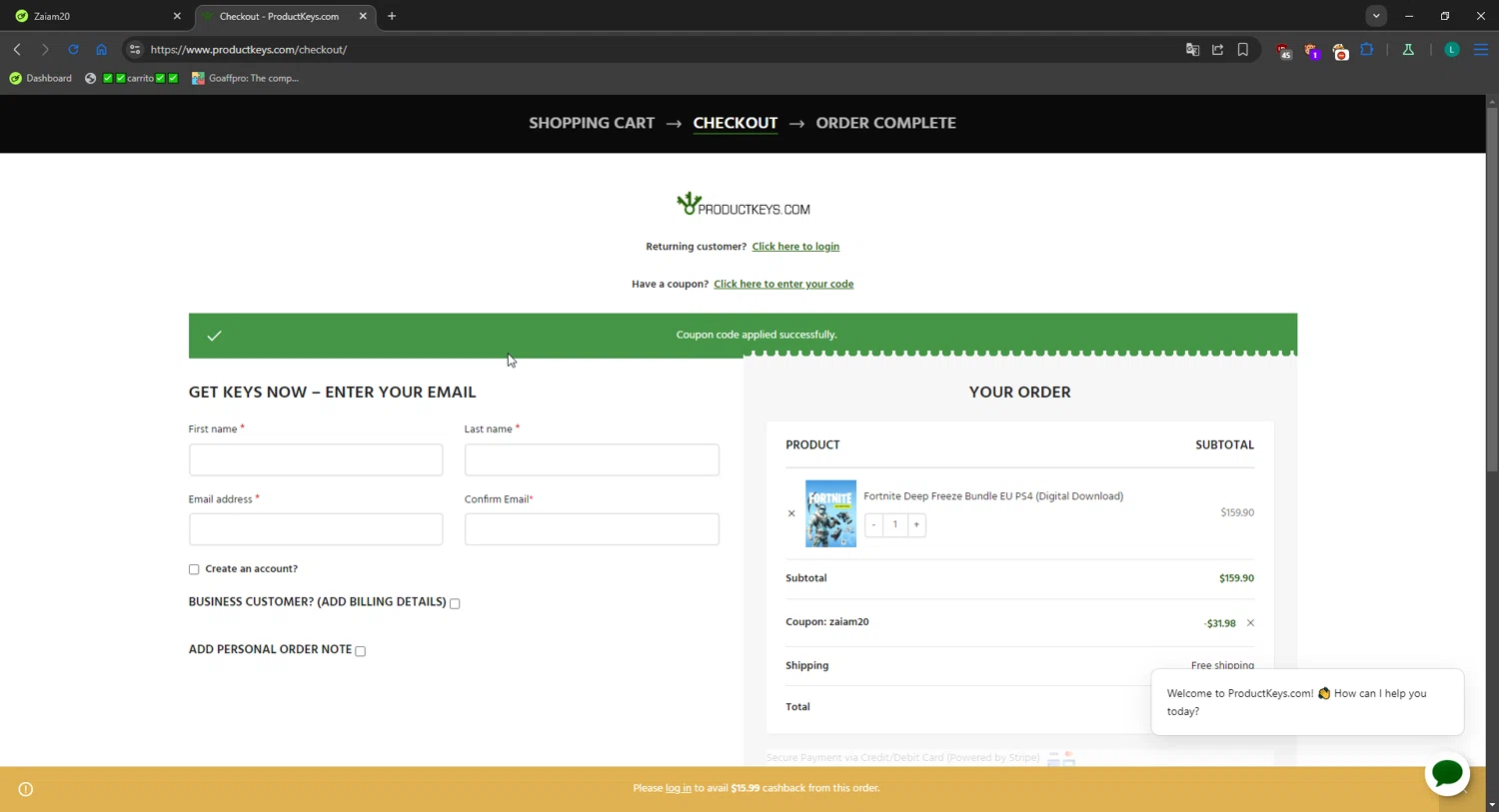This screenshot has height=812, width=1499.
Task: Select the Checkout - ProductKeys.com tab
Action: pos(284,16)
